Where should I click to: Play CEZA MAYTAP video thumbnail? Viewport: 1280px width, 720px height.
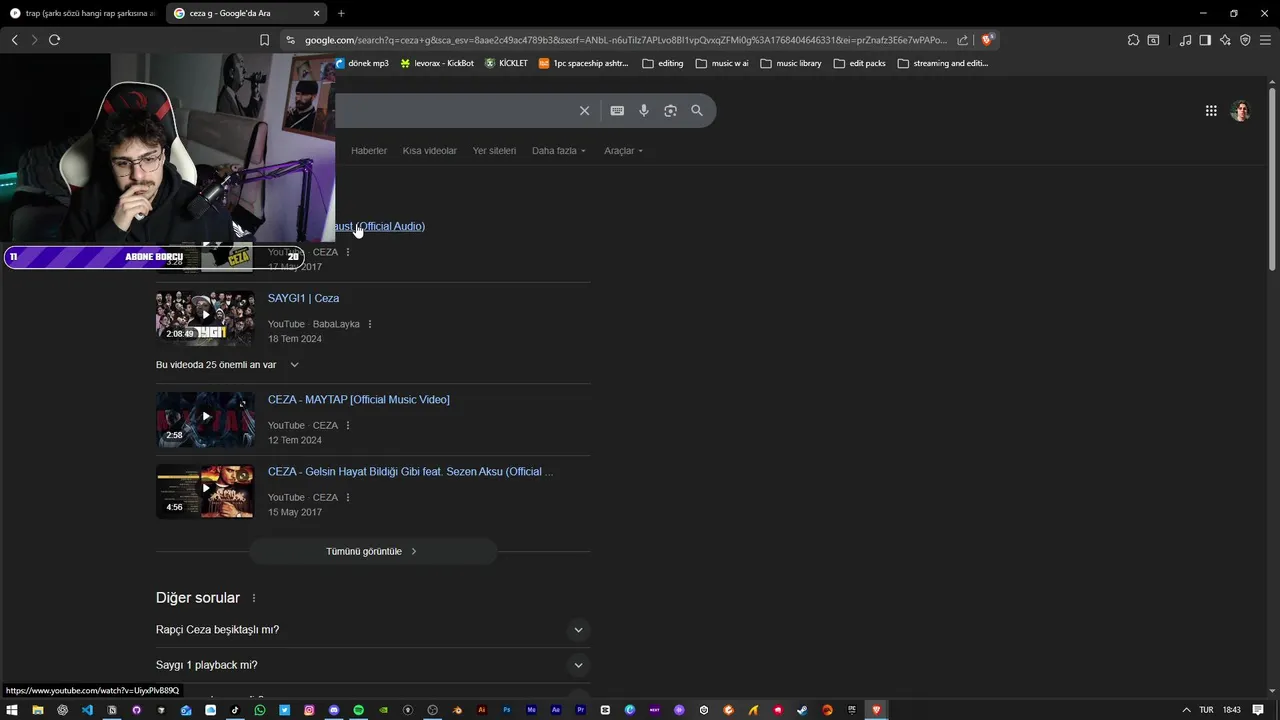point(205,419)
